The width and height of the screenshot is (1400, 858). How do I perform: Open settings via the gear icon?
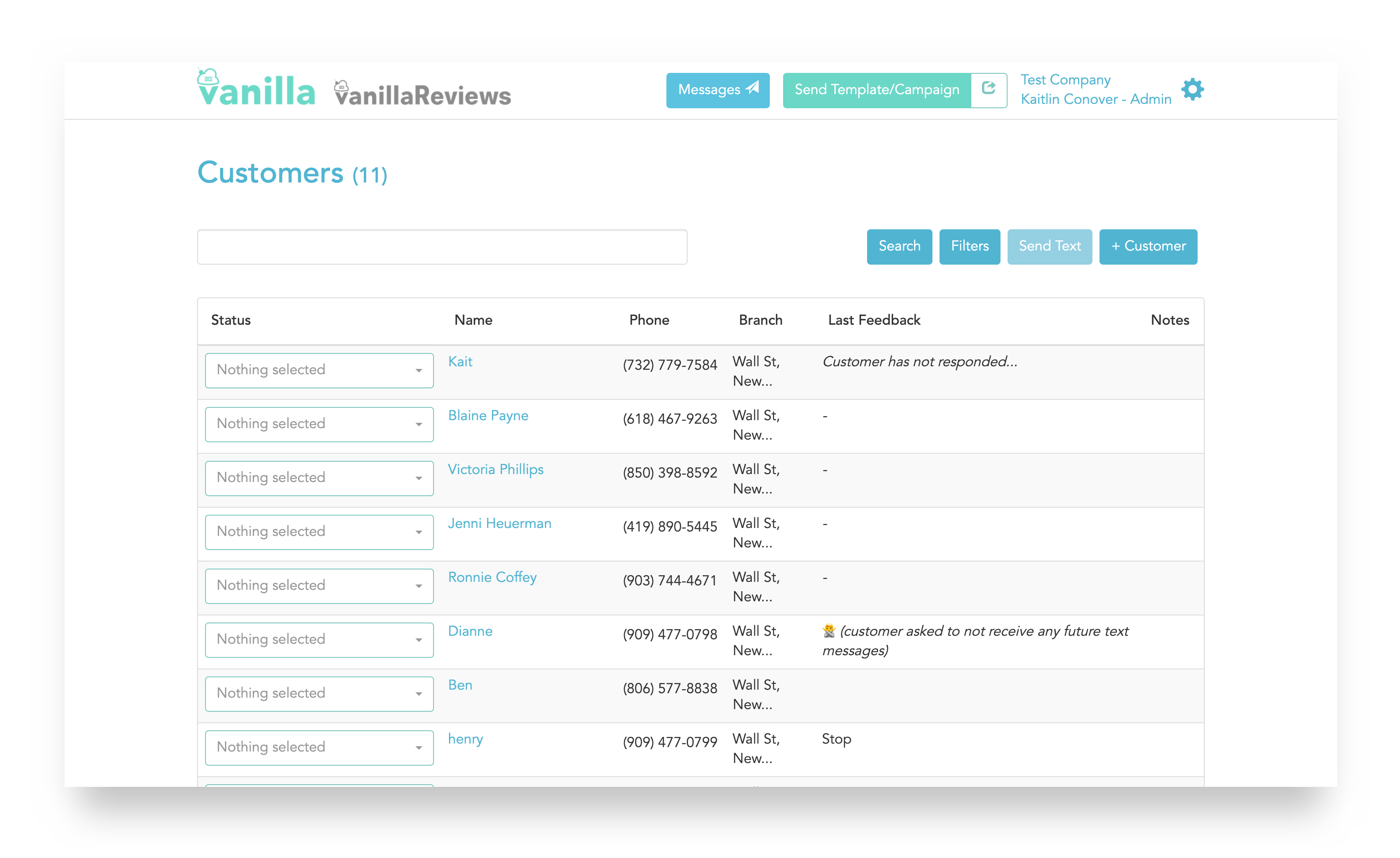(x=1192, y=90)
